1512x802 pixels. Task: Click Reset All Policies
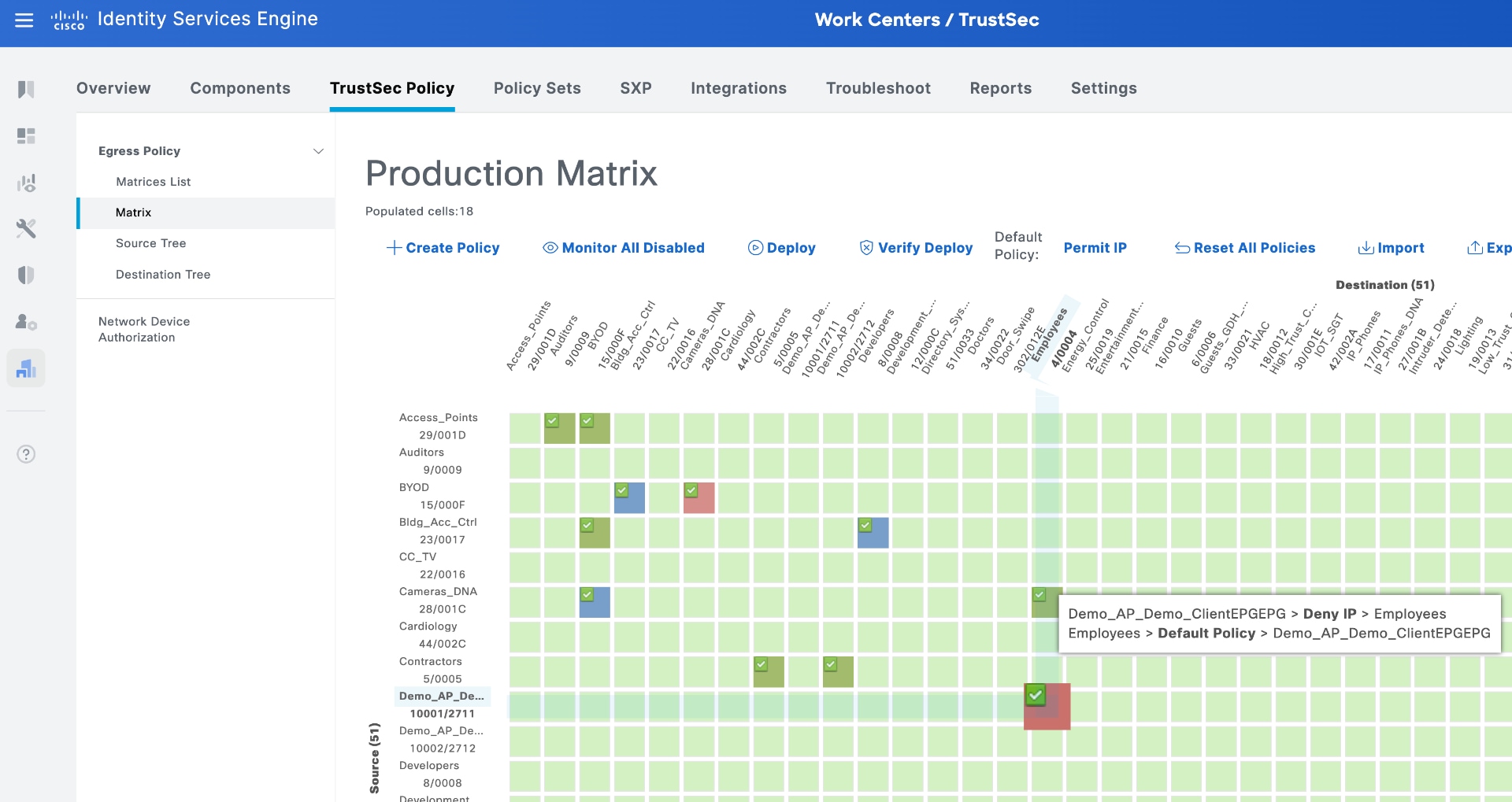pyautogui.click(x=1244, y=248)
